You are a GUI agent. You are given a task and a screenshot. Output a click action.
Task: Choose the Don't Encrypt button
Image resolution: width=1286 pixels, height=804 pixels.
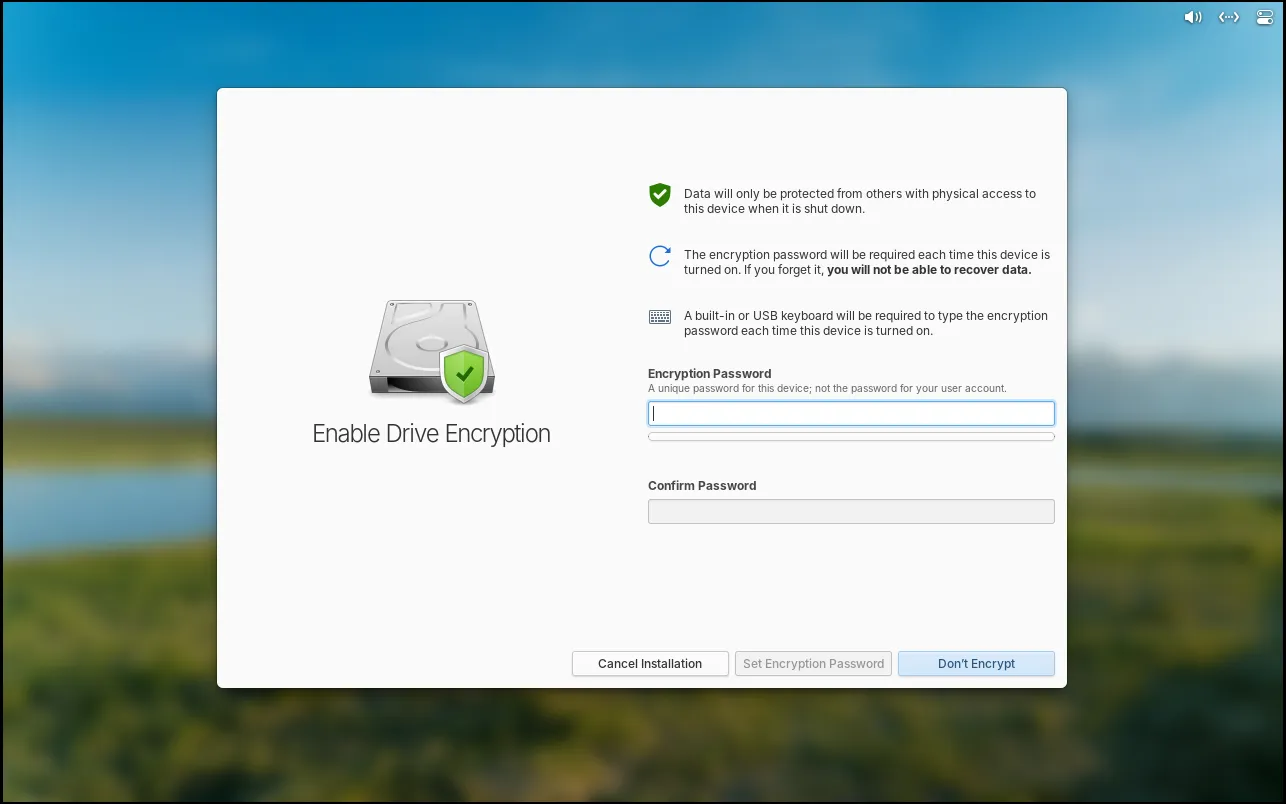[976, 664]
